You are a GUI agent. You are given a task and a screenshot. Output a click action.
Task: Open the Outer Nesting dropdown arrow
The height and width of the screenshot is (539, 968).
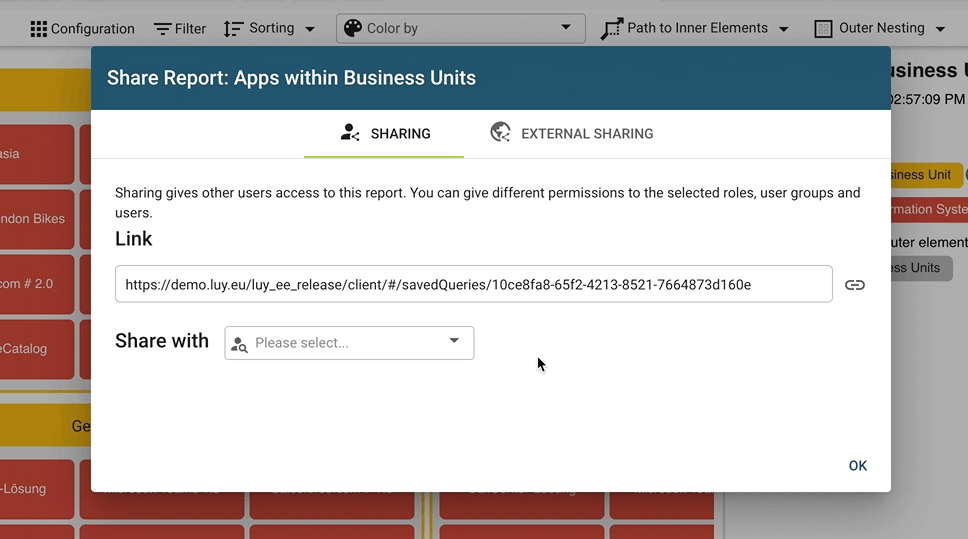940,29
